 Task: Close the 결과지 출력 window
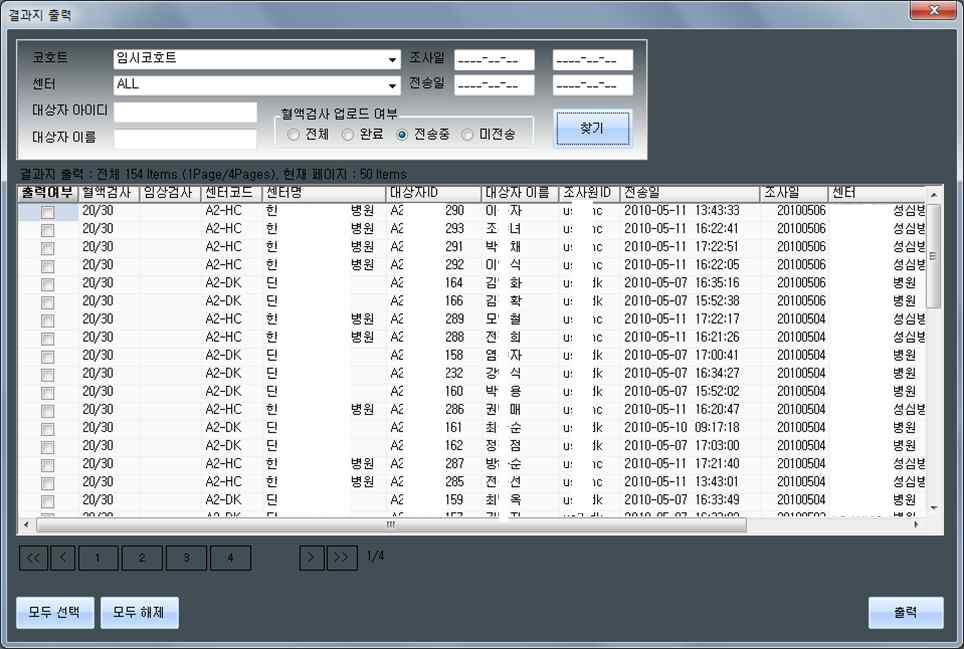pyautogui.click(x=934, y=10)
